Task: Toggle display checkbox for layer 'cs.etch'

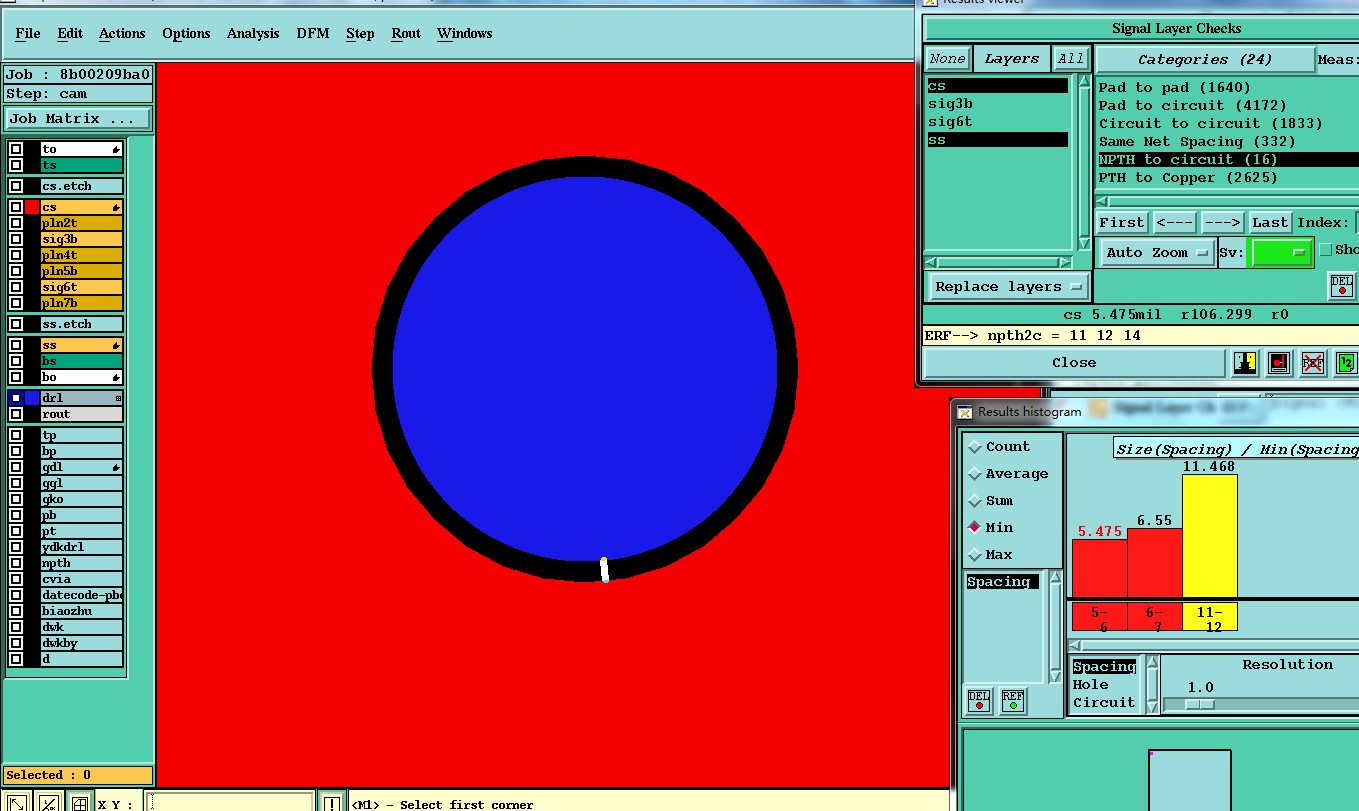Action: click(16, 186)
